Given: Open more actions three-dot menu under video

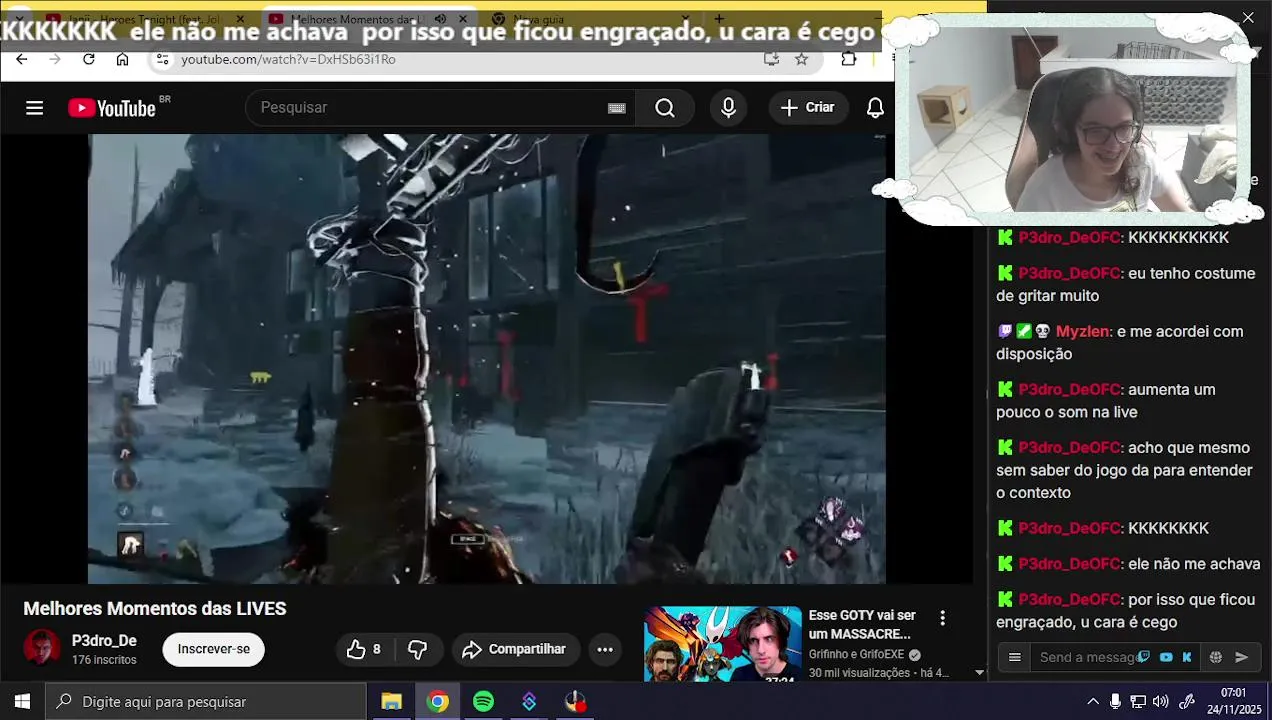Looking at the screenshot, I should 605,649.
